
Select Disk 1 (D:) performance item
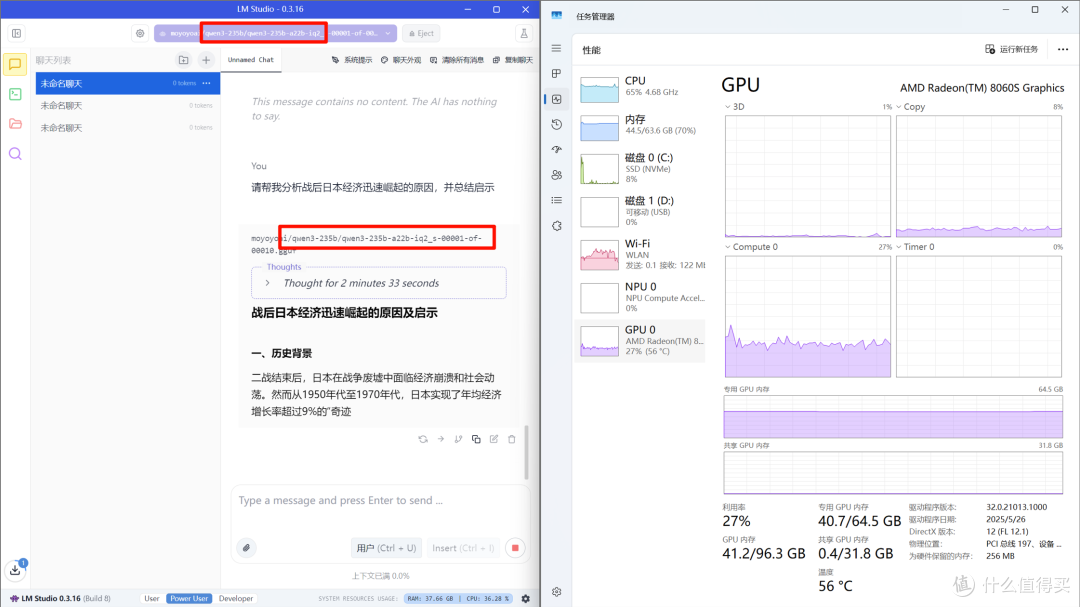coord(642,211)
